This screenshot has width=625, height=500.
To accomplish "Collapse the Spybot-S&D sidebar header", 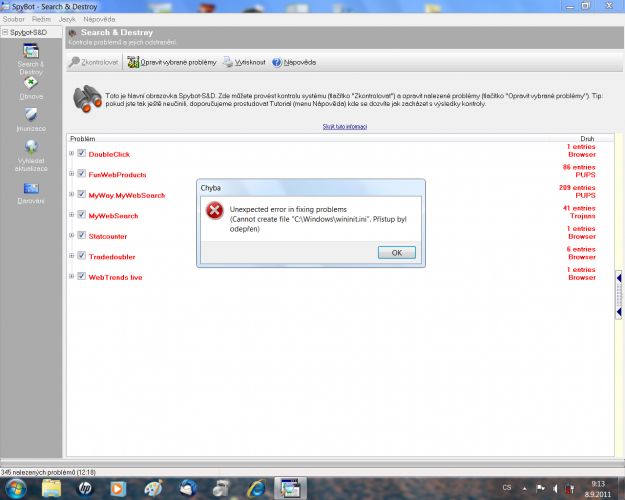I will point(5,32).
